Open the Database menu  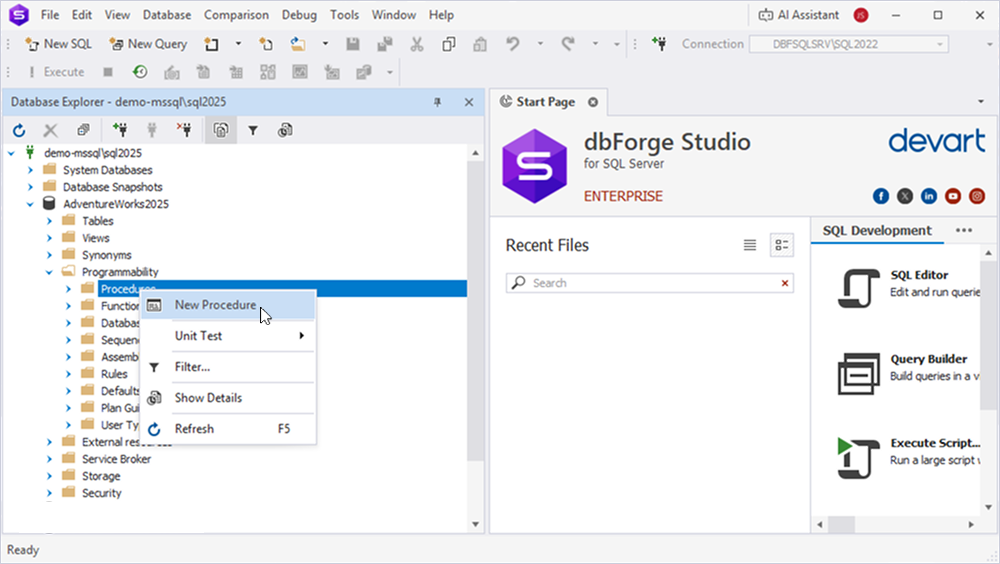coord(166,15)
